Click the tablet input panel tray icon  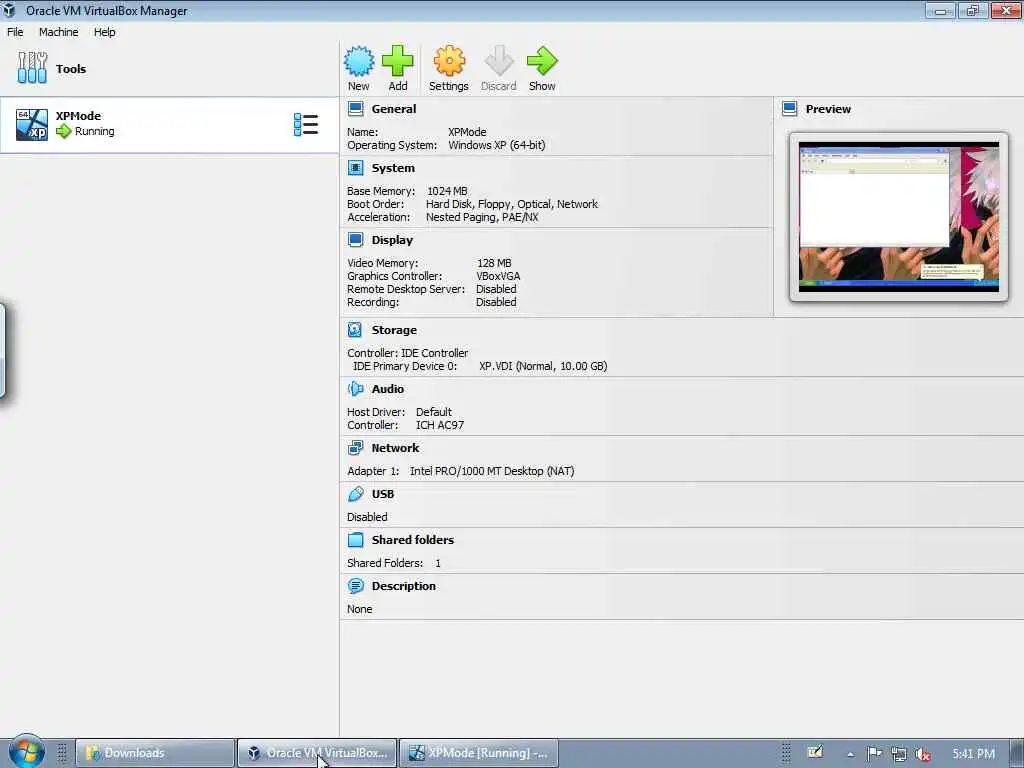pyautogui.click(x=815, y=752)
